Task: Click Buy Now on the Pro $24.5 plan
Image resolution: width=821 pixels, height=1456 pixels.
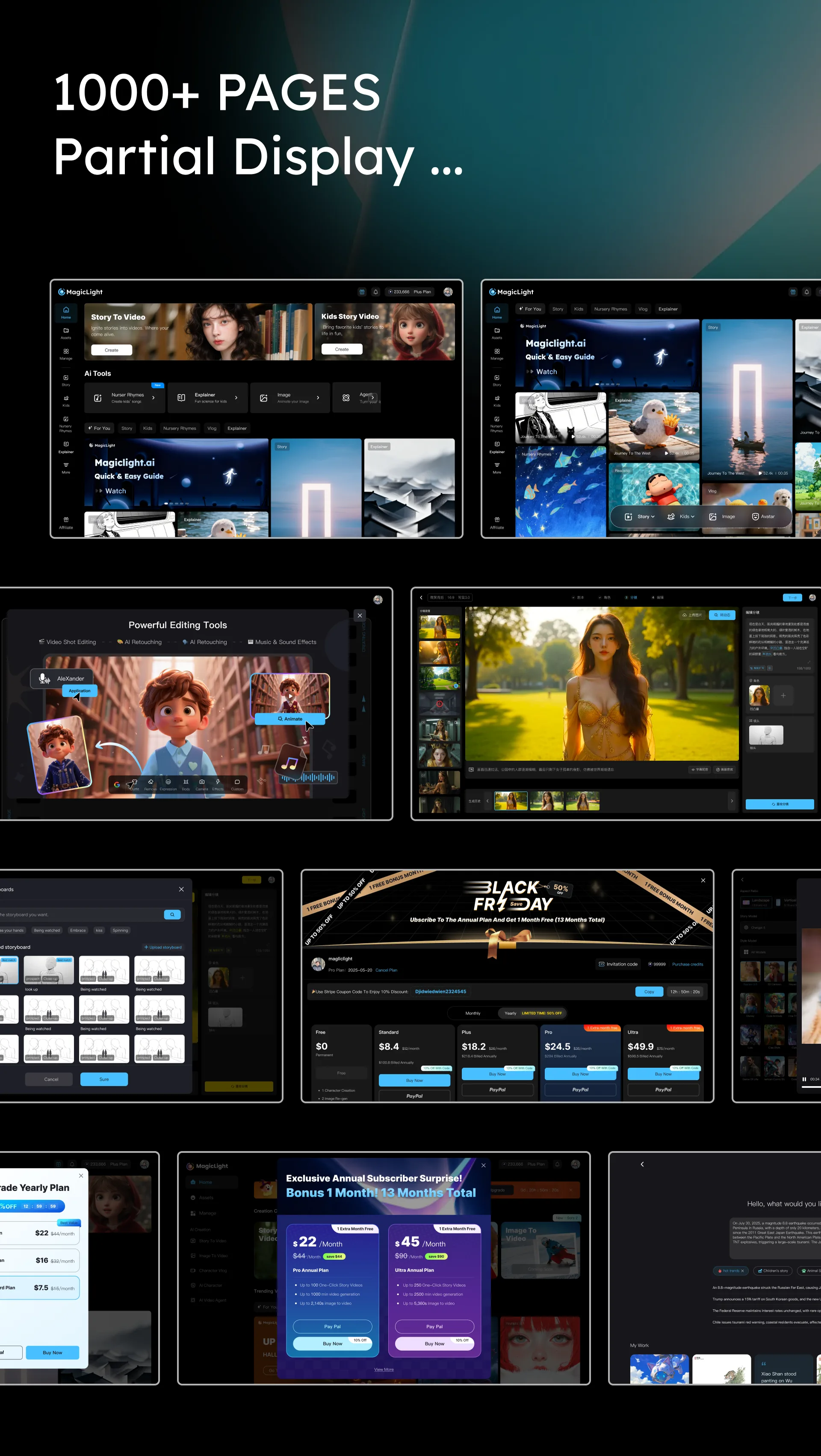Action: (580, 1074)
